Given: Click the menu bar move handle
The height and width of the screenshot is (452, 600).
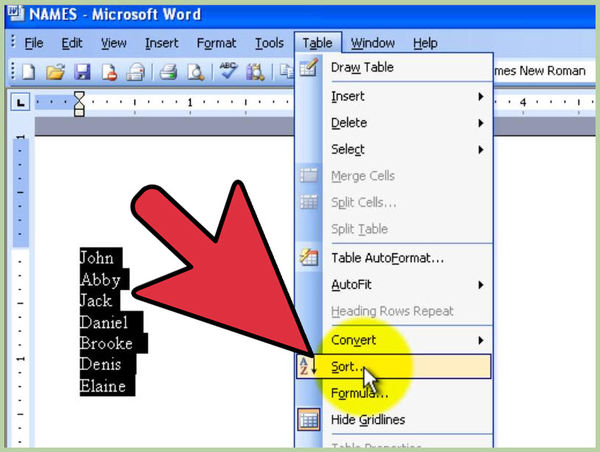Looking at the screenshot, I should (13, 41).
